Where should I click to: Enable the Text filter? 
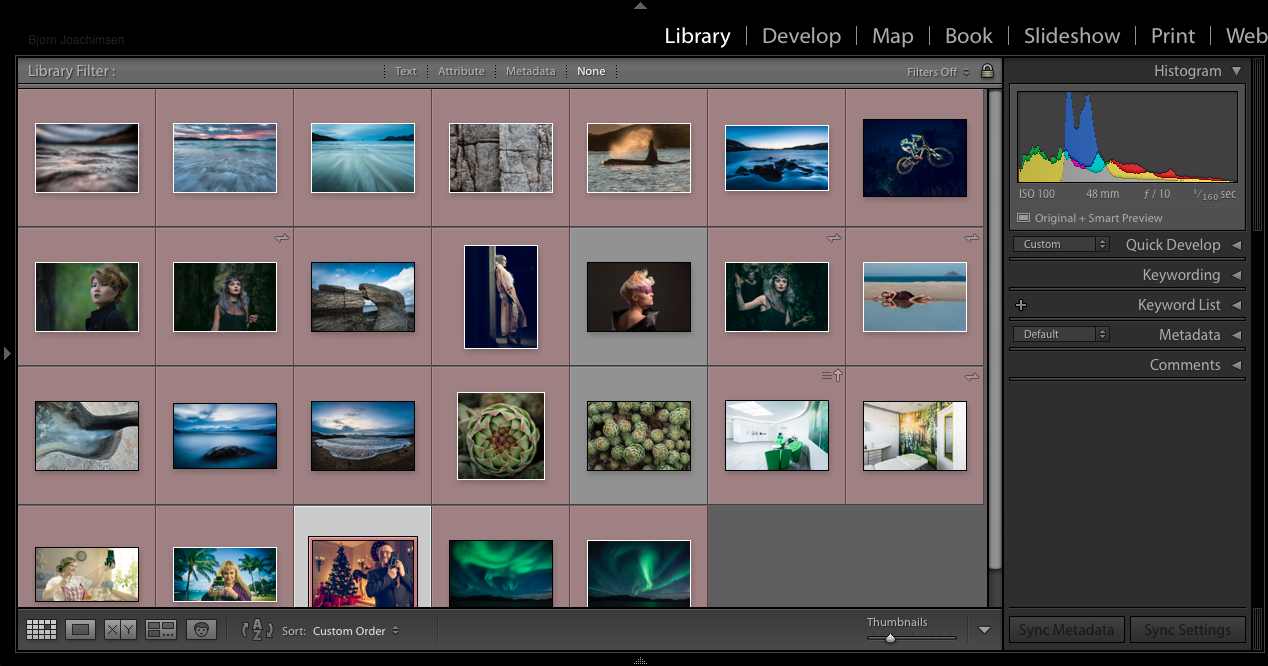click(x=405, y=71)
